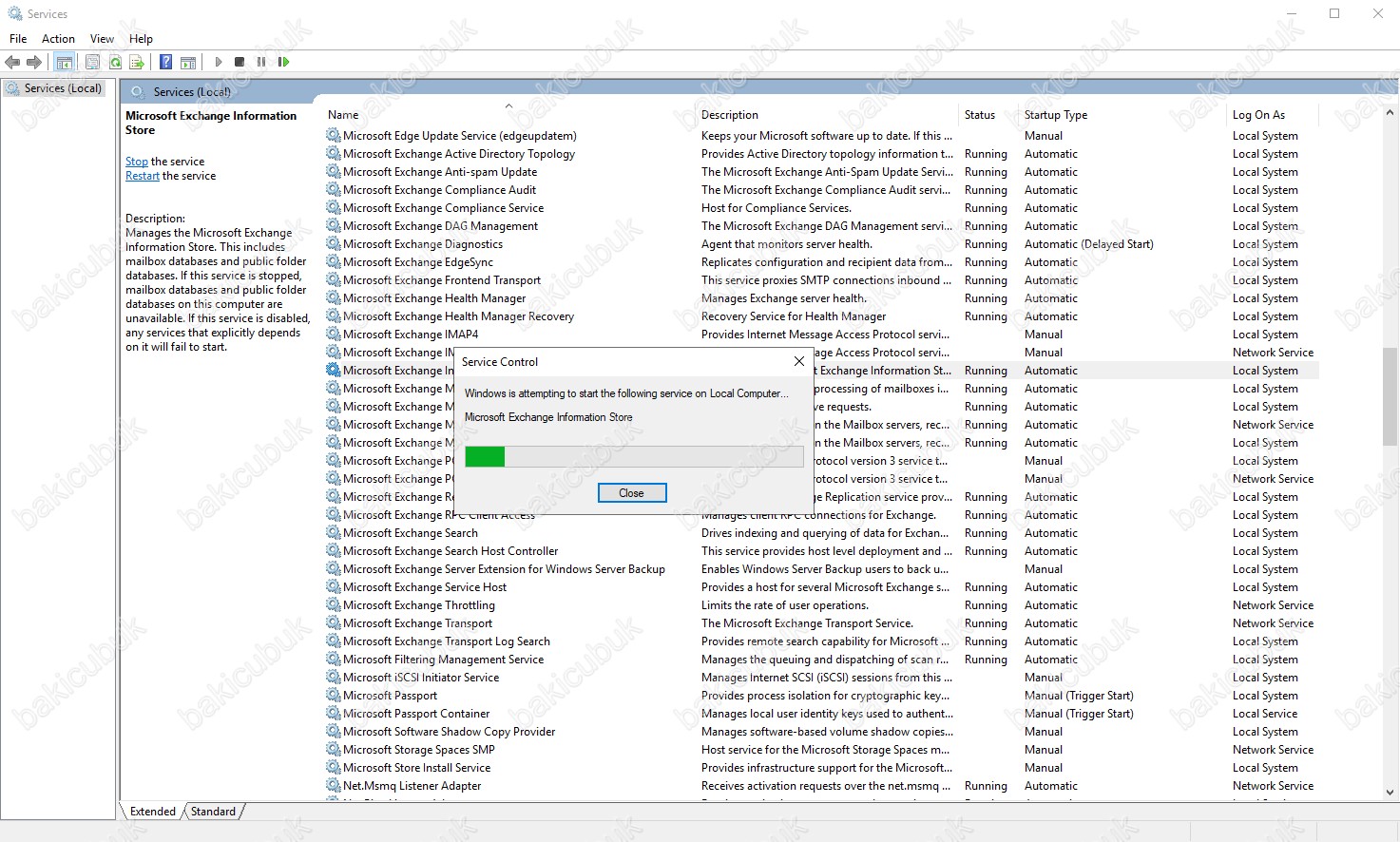Select the Microsoft Exchange Transport Log Search row
Screen dimensions: 1400x842
tap(822, 641)
